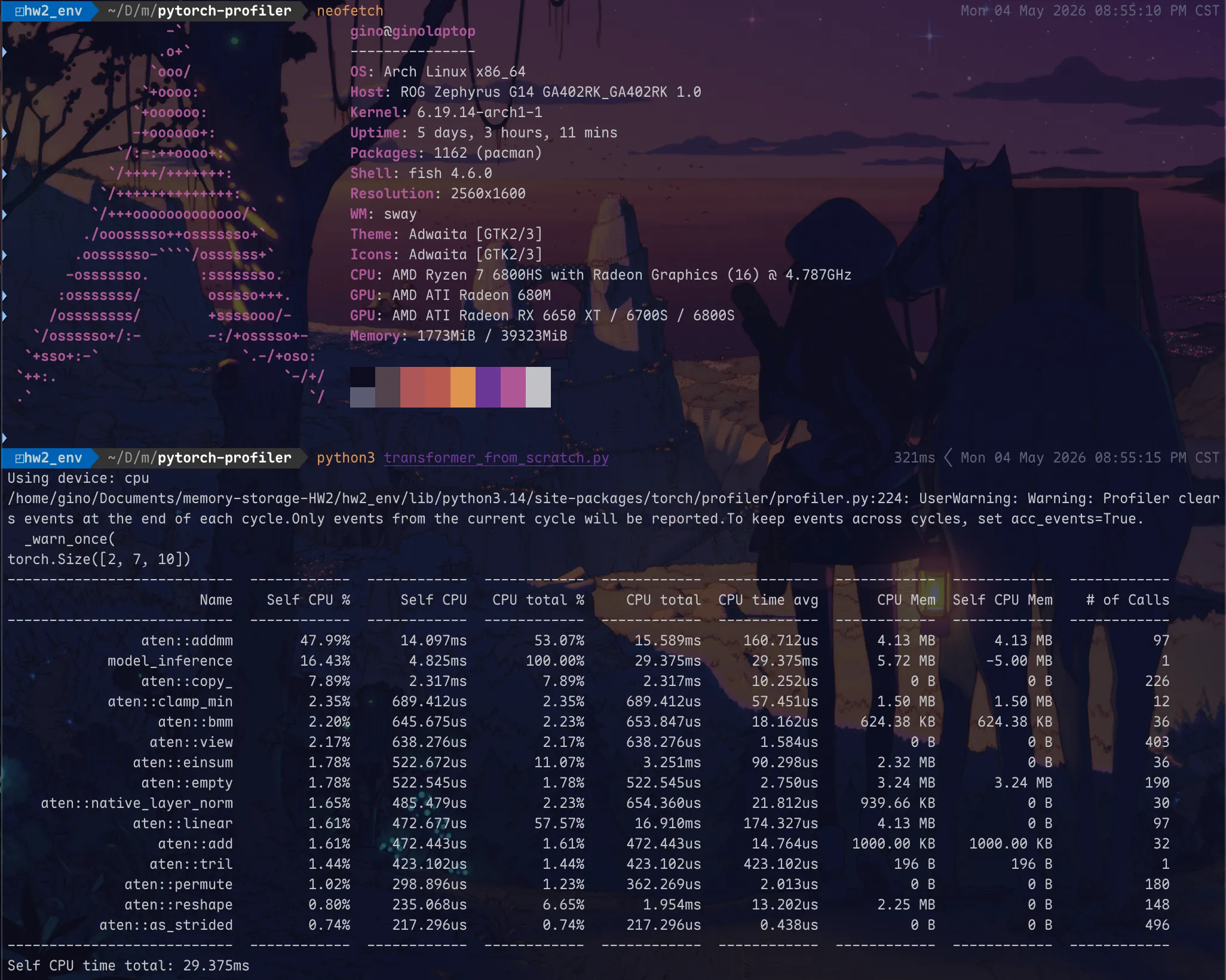Click the Self CPU Mem column header
Image resolution: width=1226 pixels, height=980 pixels.
[x=1003, y=600]
